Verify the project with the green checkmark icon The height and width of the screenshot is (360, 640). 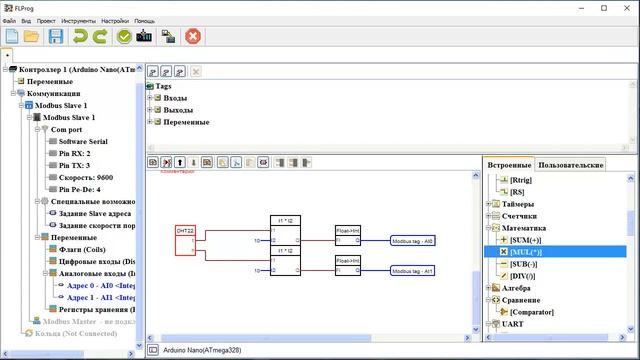[124, 37]
